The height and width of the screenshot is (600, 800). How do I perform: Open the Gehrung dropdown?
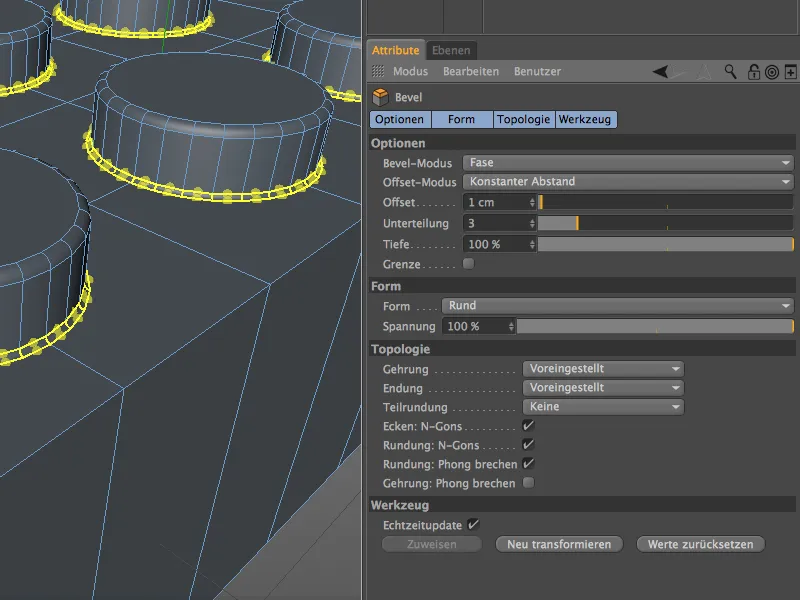[x=603, y=369]
